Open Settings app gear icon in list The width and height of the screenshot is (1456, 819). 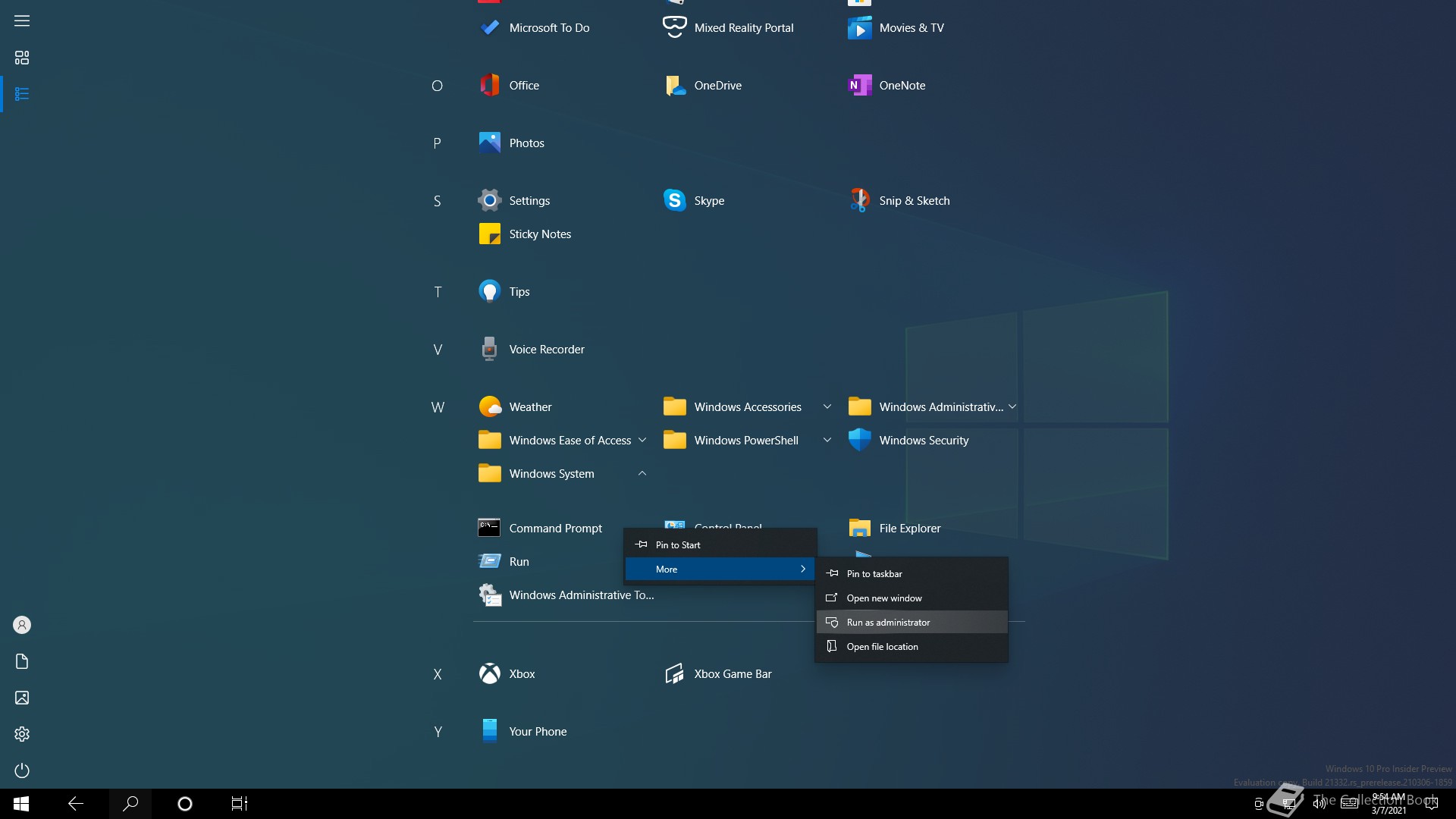pyautogui.click(x=490, y=201)
